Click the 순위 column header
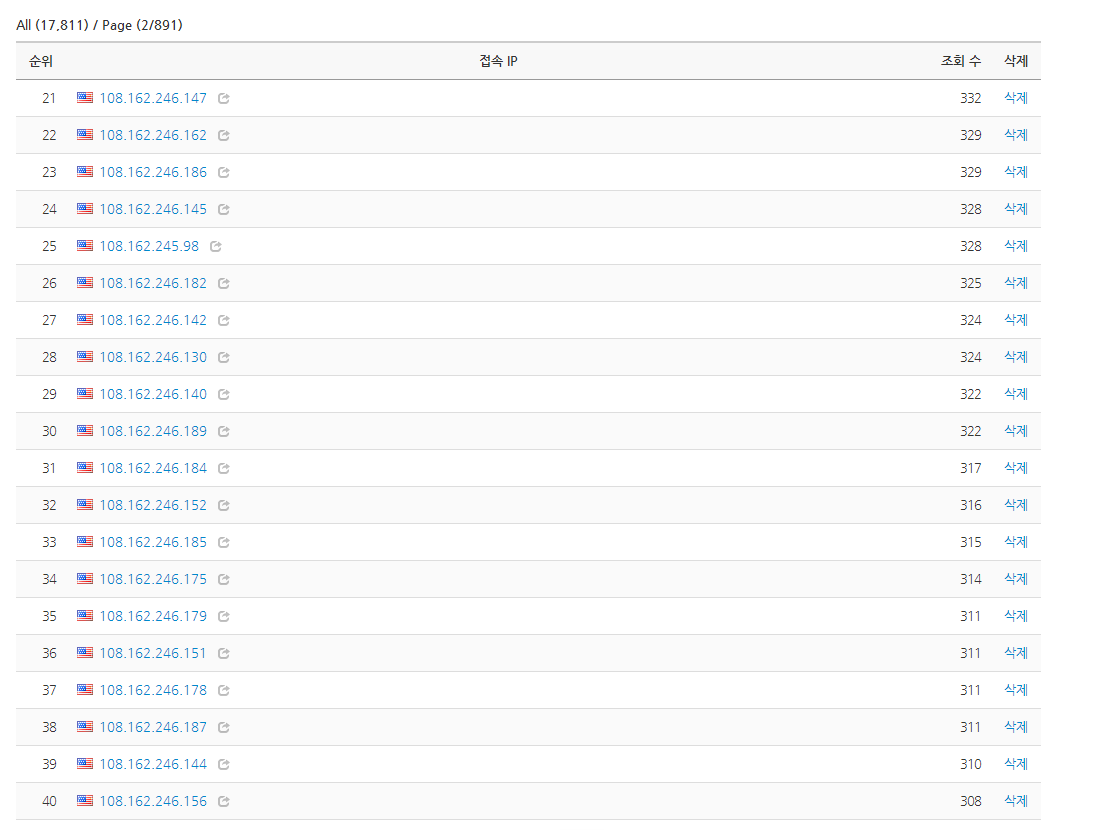This screenshot has height=830, width=1111. (41, 61)
